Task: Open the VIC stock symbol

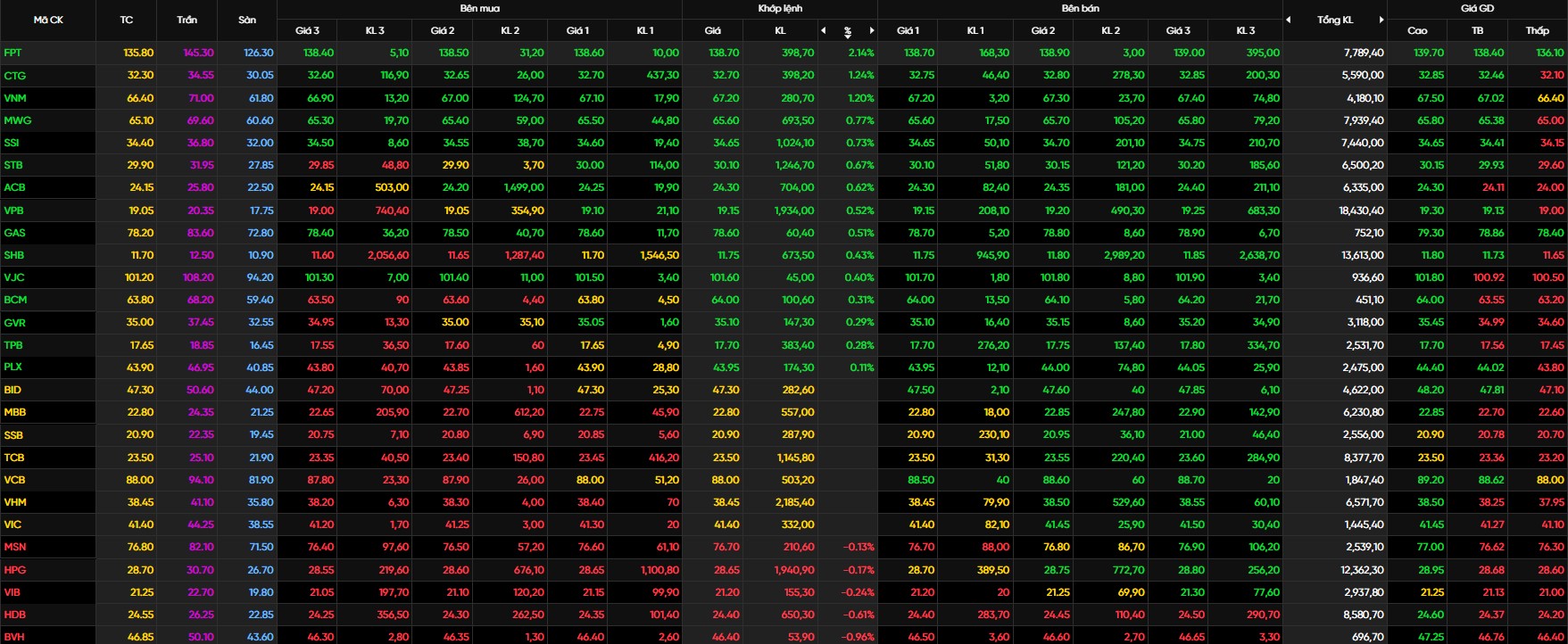Action: pyautogui.click(x=12, y=524)
